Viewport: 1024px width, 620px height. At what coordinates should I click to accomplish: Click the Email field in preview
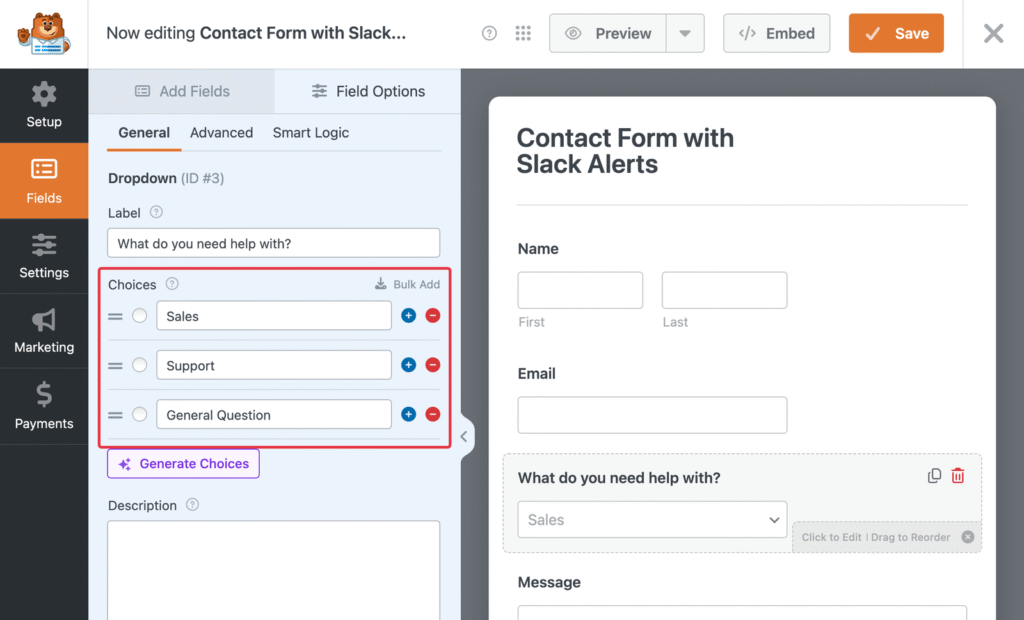pos(652,415)
